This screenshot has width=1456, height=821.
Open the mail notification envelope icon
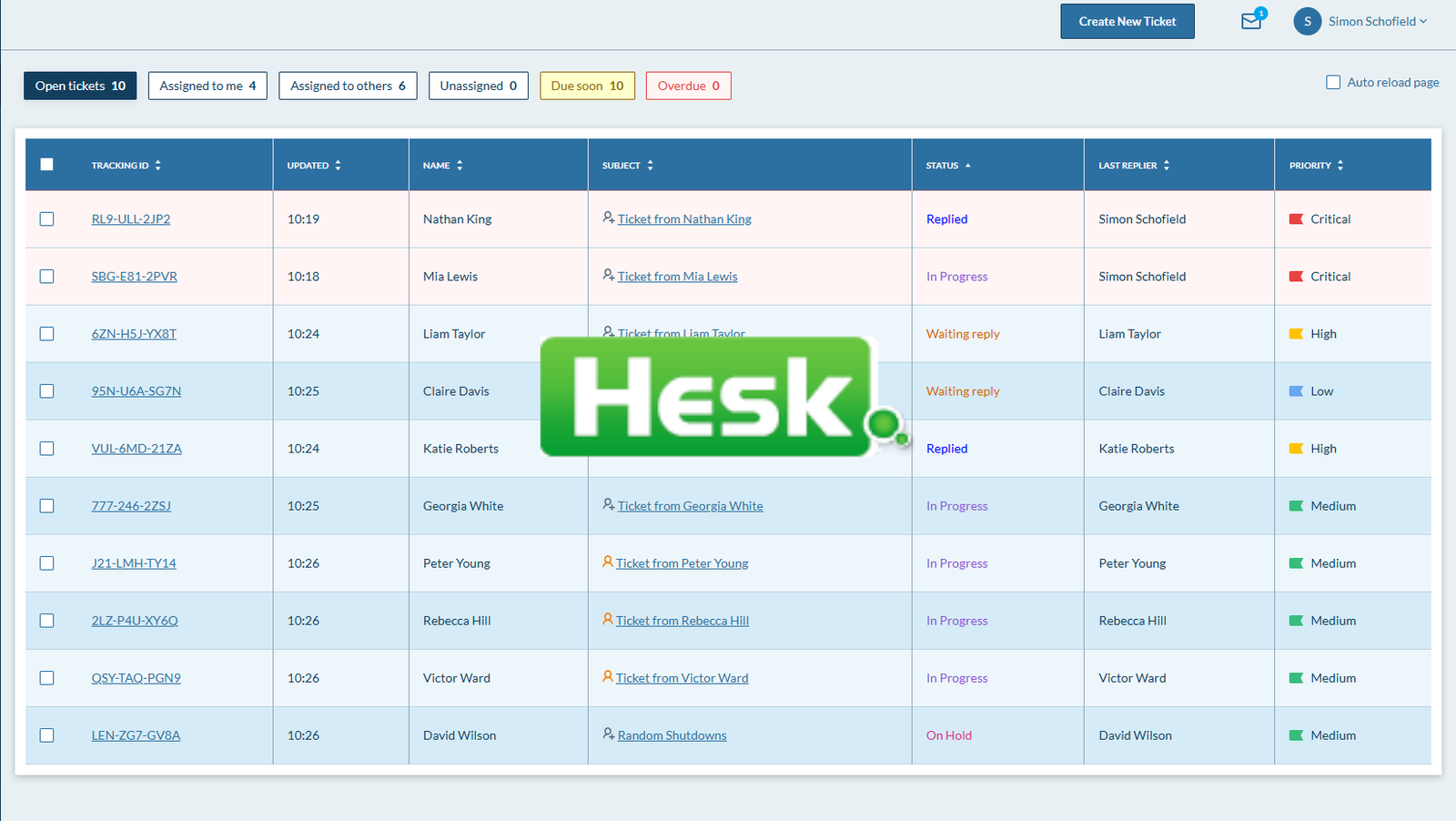[1250, 20]
